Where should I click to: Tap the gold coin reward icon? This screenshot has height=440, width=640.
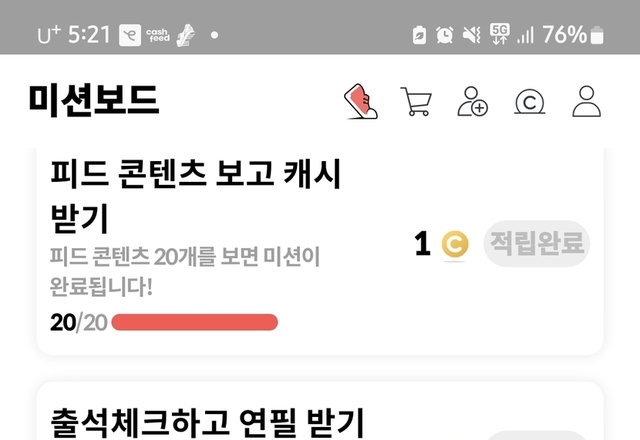(455, 244)
